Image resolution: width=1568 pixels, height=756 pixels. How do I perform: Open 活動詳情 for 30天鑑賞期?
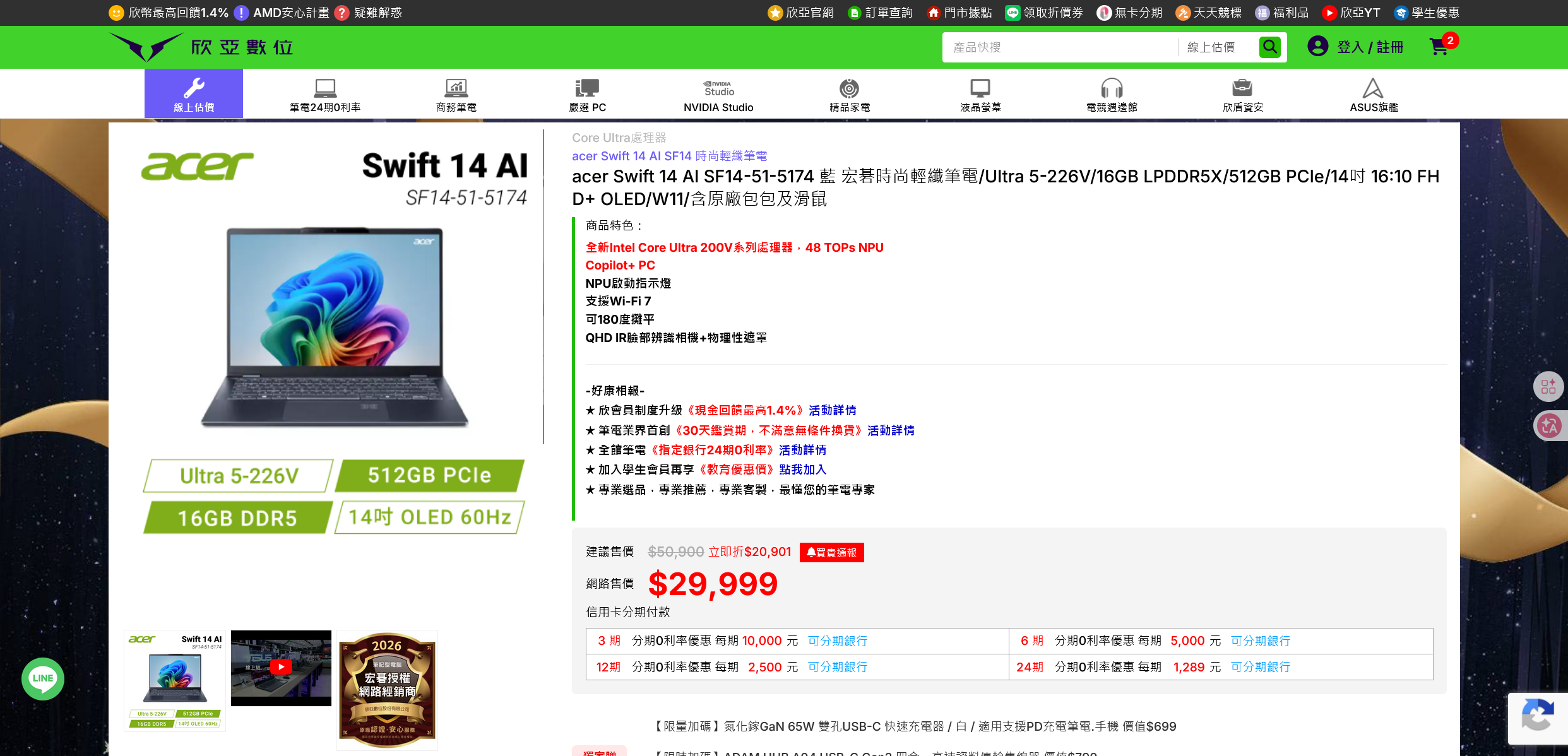pos(891,430)
